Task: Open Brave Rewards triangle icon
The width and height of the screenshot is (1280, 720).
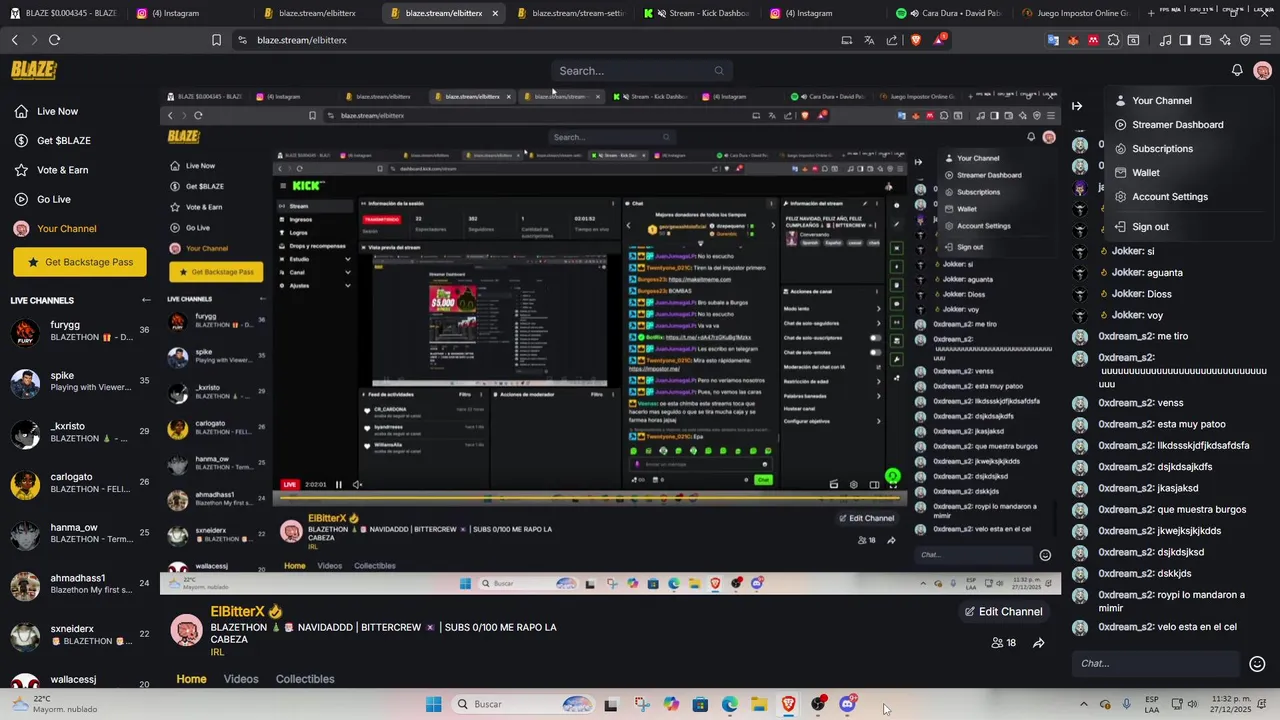Action: (940, 40)
